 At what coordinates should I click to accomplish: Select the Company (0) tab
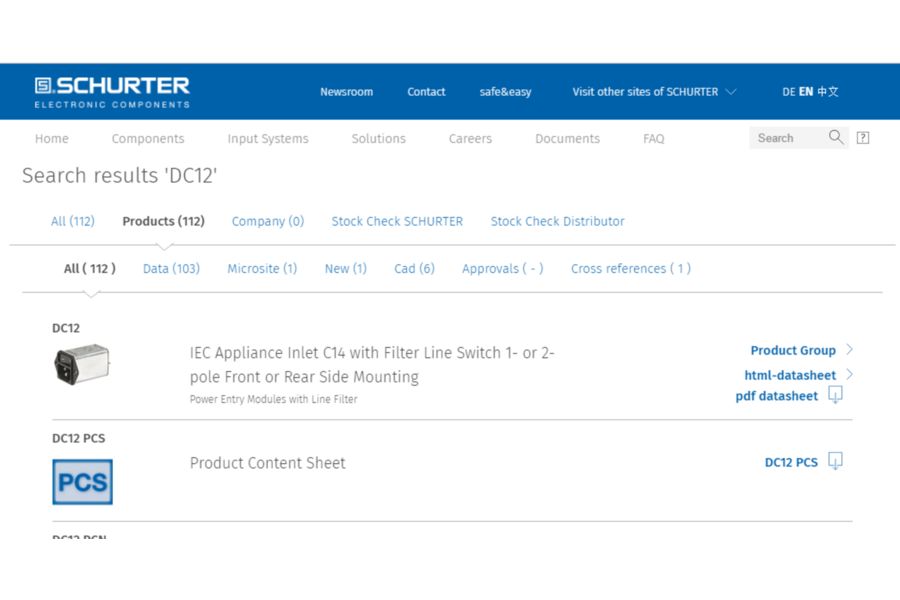tap(268, 221)
